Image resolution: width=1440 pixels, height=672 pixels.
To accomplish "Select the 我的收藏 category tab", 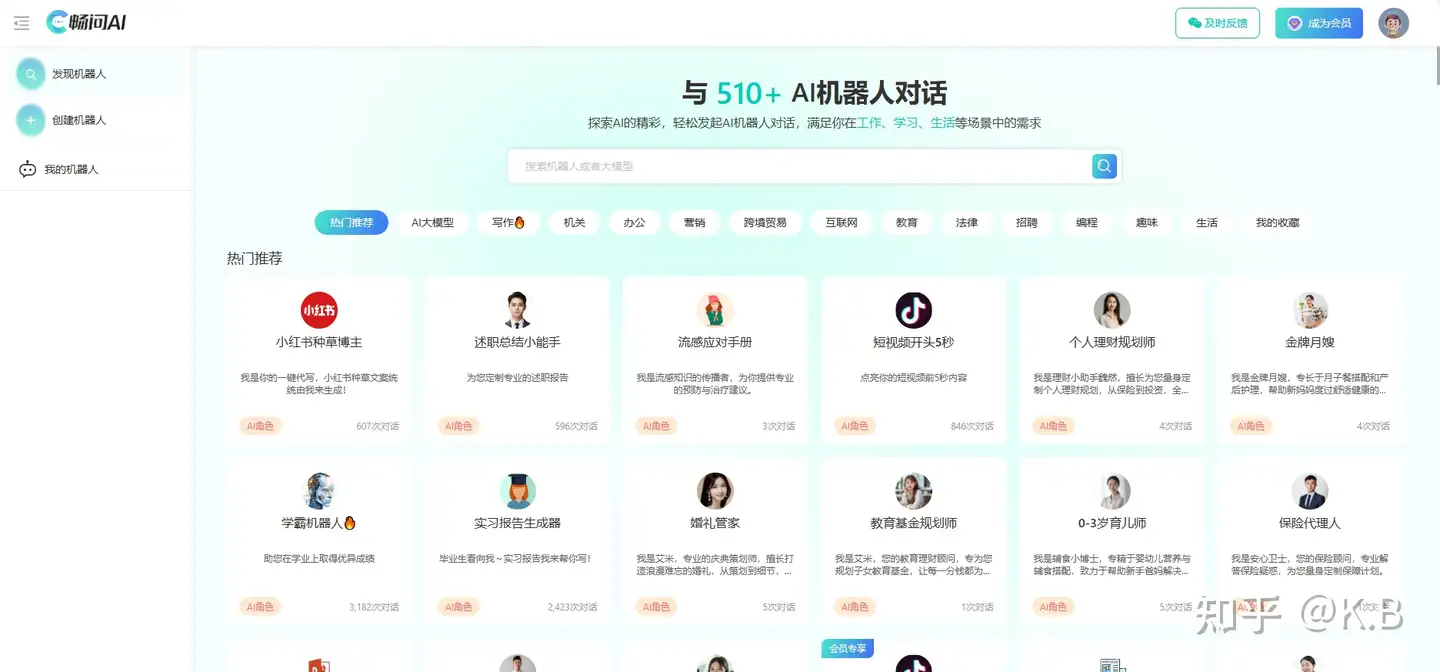I will click(1277, 222).
